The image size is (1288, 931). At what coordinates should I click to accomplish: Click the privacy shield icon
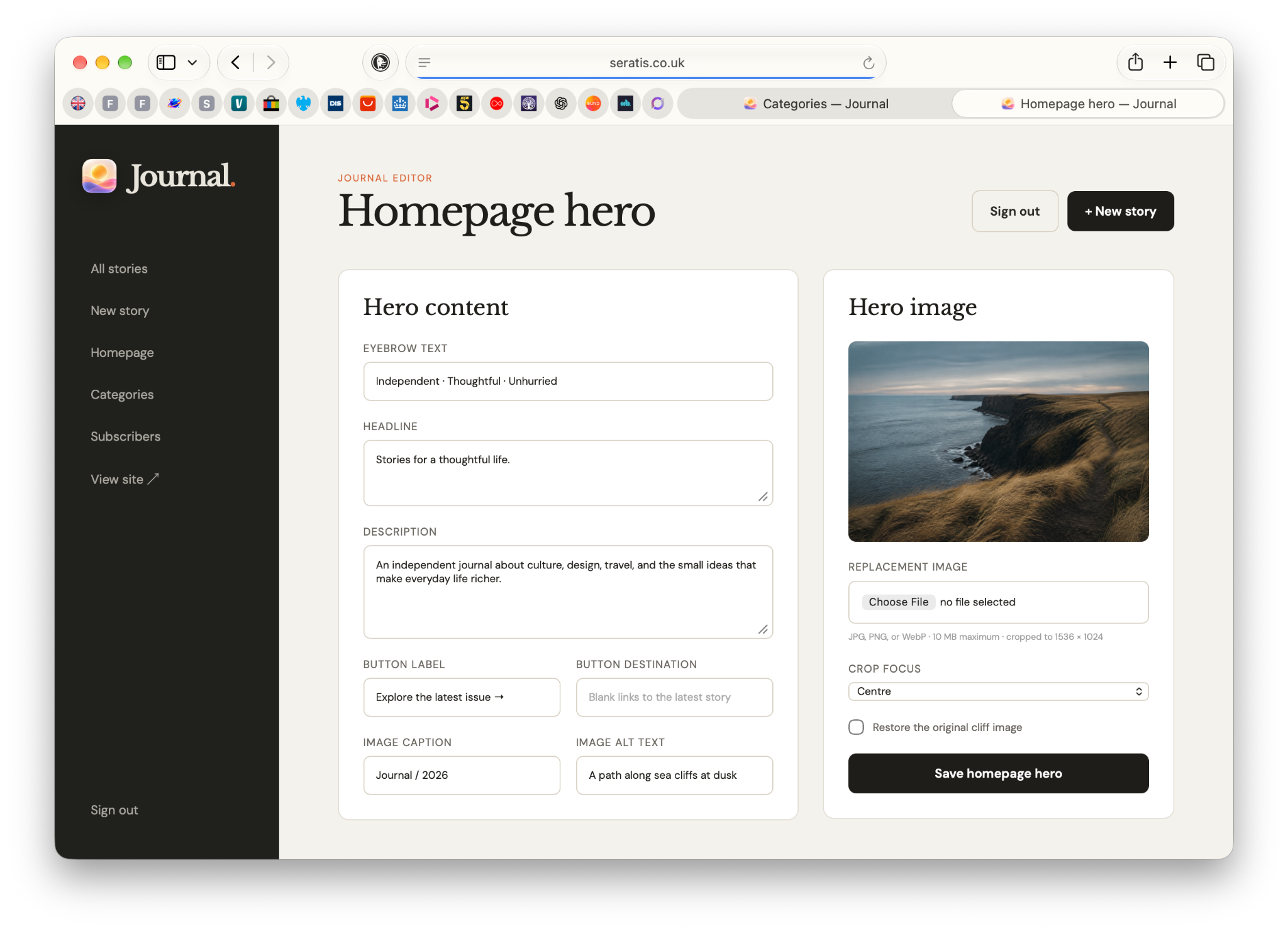380,62
